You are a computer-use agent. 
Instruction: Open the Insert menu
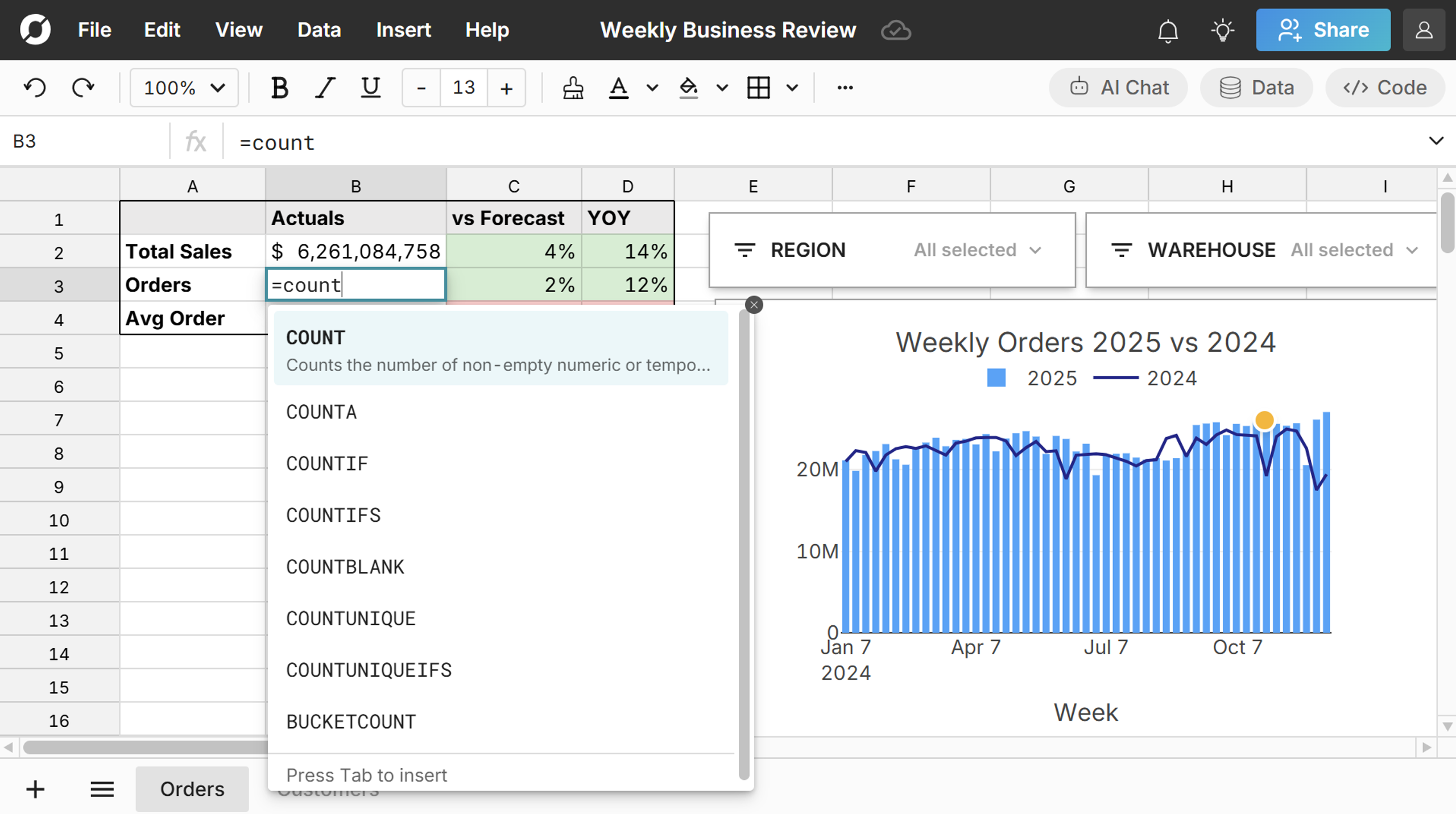pyautogui.click(x=403, y=30)
